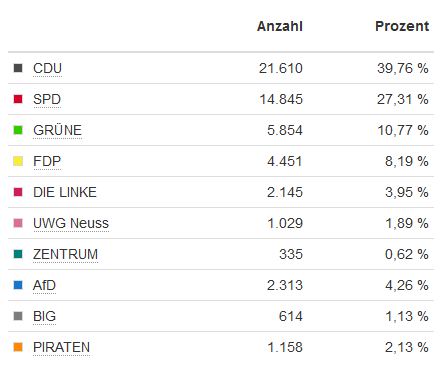Click the teal ZENTRUM color square
The width and height of the screenshot is (441, 370).
pos(18,254)
